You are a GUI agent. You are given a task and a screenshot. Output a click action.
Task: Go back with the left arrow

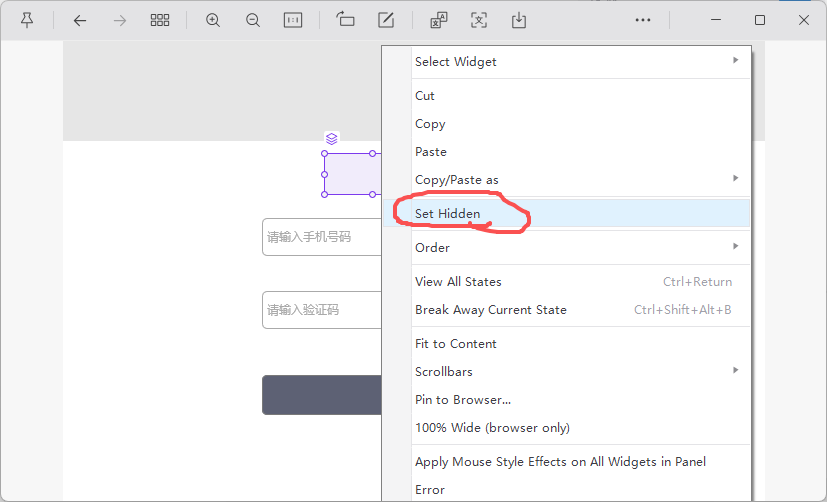point(80,20)
